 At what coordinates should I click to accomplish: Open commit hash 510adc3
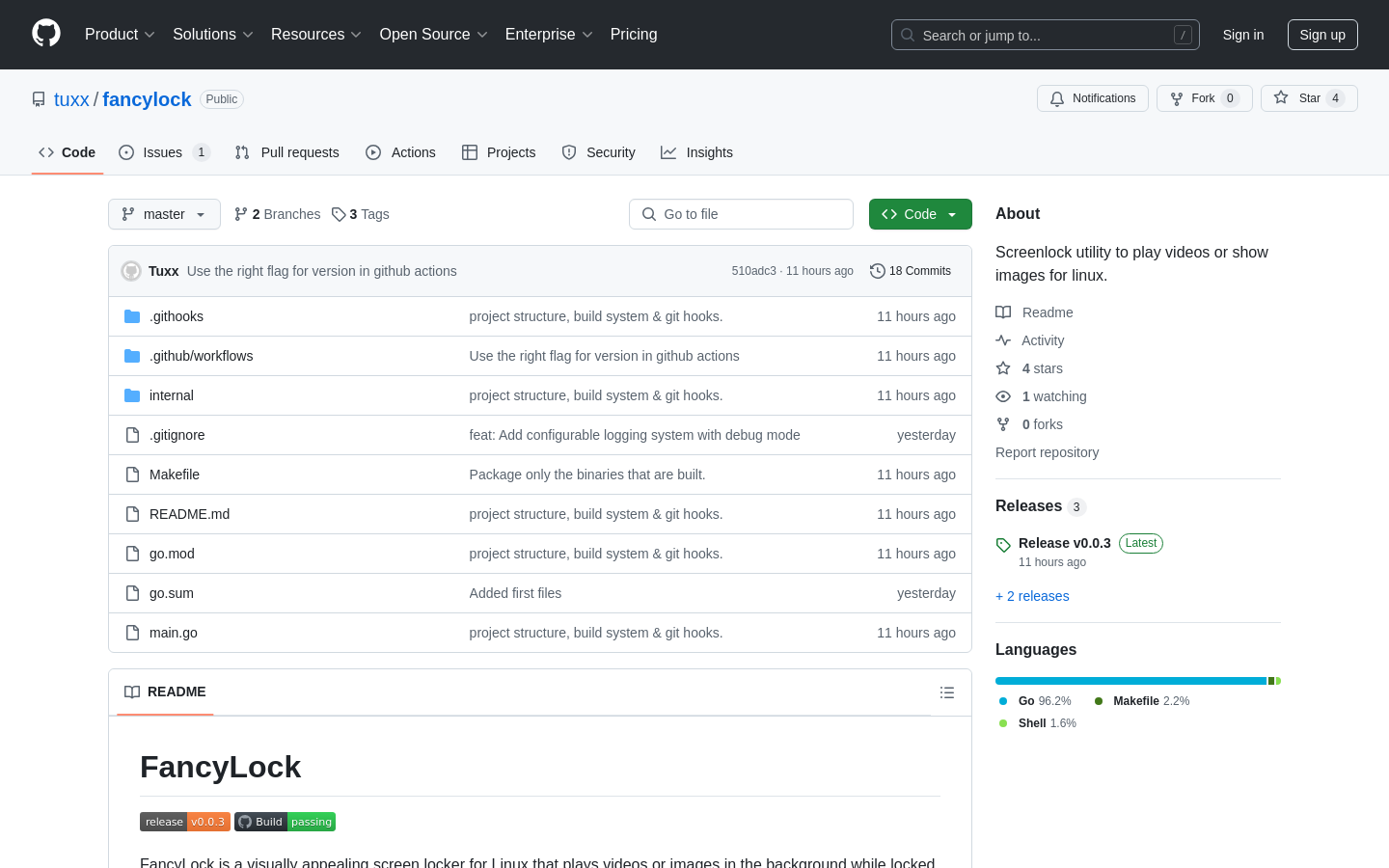click(753, 271)
